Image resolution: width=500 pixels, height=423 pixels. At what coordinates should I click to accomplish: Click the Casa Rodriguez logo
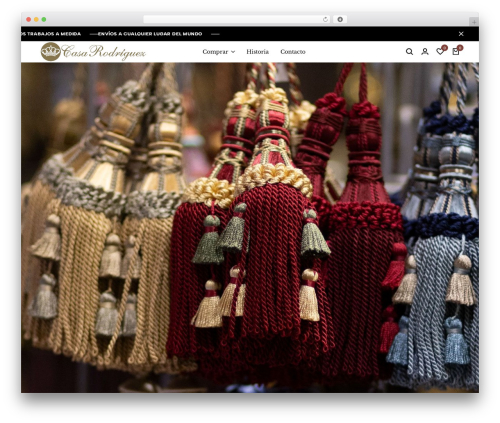pos(93,52)
